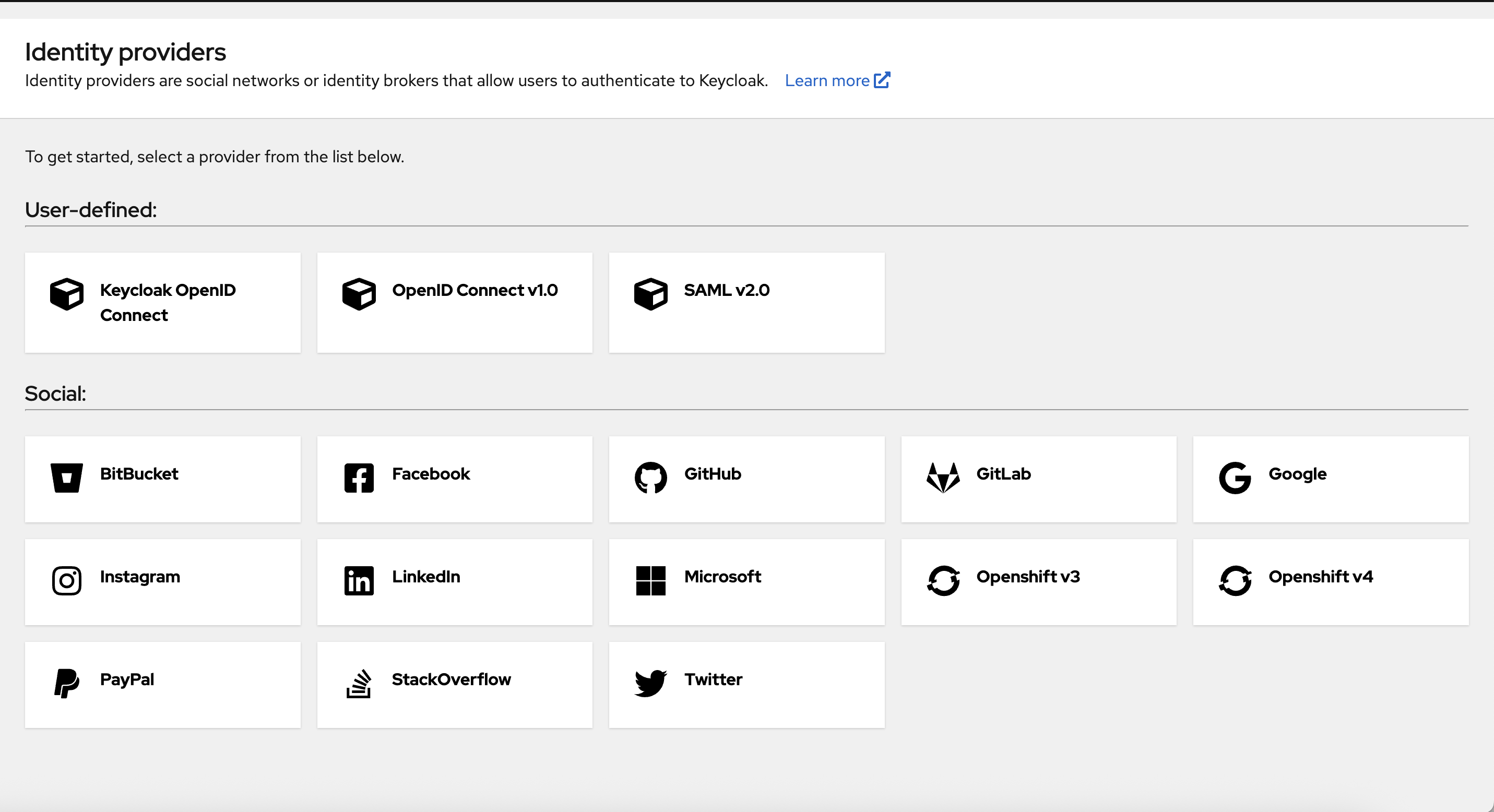Image resolution: width=1494 pixels, height=812 pixels.
Task: Click the StackOverflow logo icon
Action: coord(359,683)
